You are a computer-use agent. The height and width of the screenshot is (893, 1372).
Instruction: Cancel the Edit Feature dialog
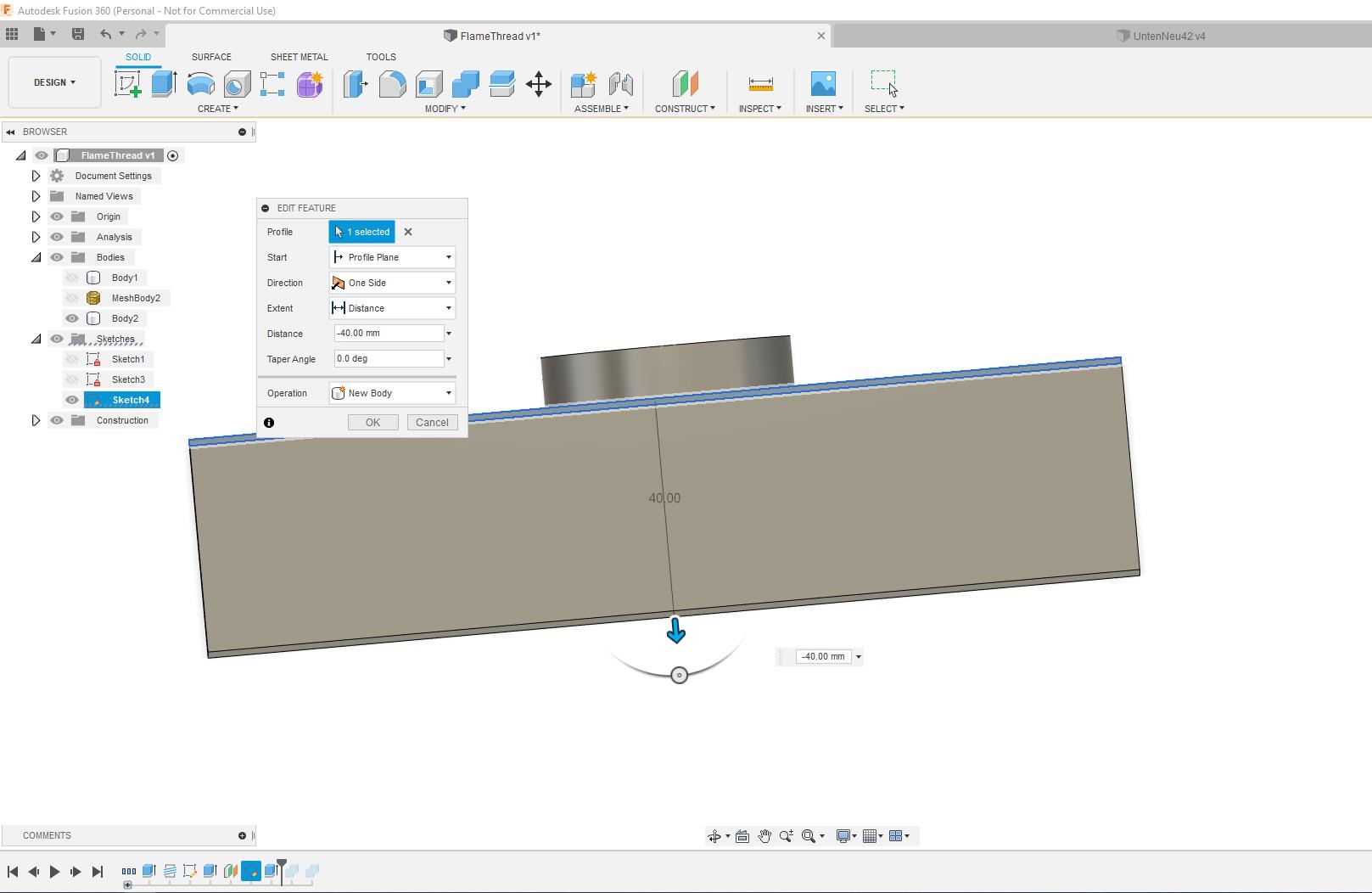click(x=432, y=423)
